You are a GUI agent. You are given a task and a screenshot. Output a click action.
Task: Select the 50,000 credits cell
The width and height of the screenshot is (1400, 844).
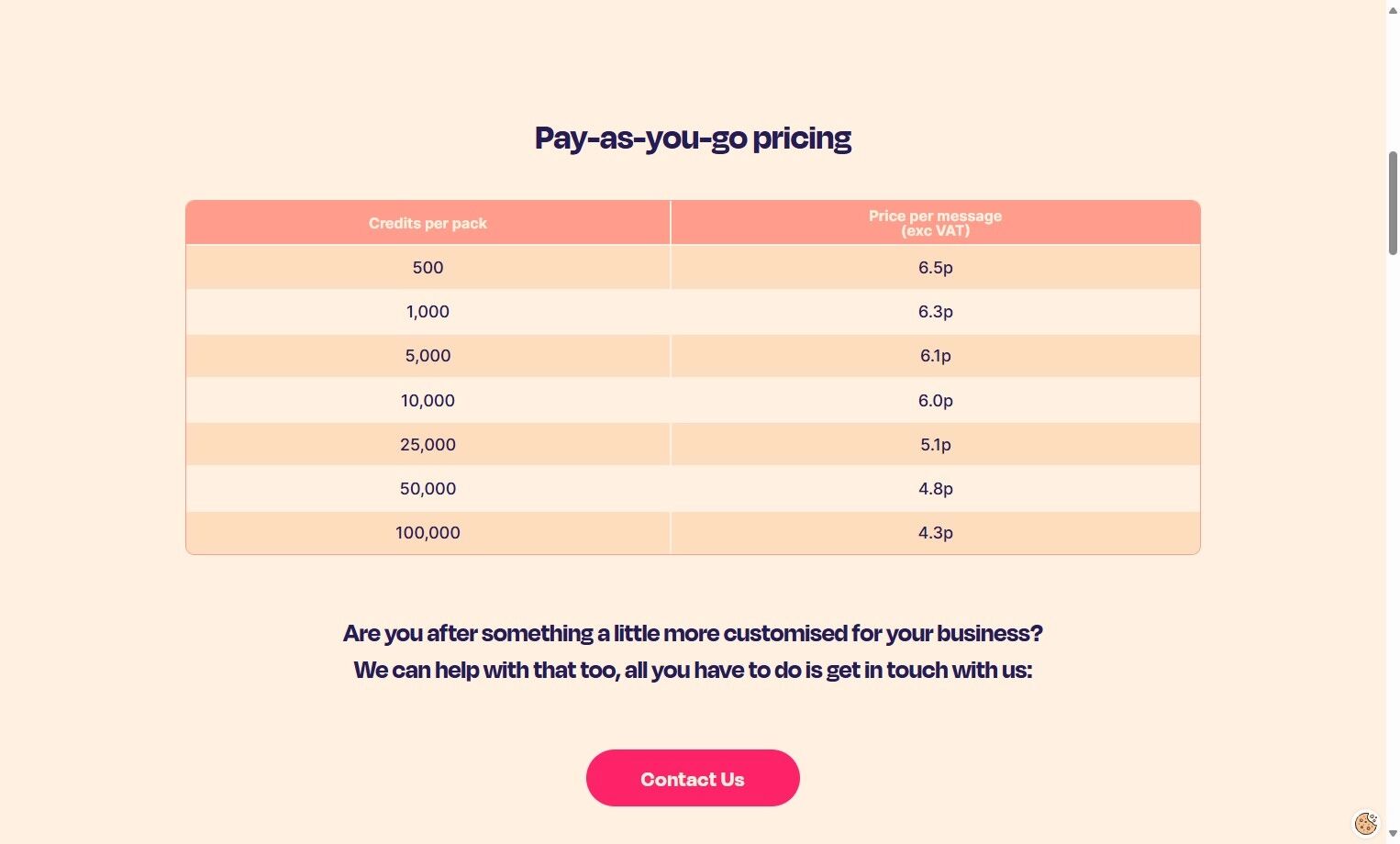click(428, 489)
